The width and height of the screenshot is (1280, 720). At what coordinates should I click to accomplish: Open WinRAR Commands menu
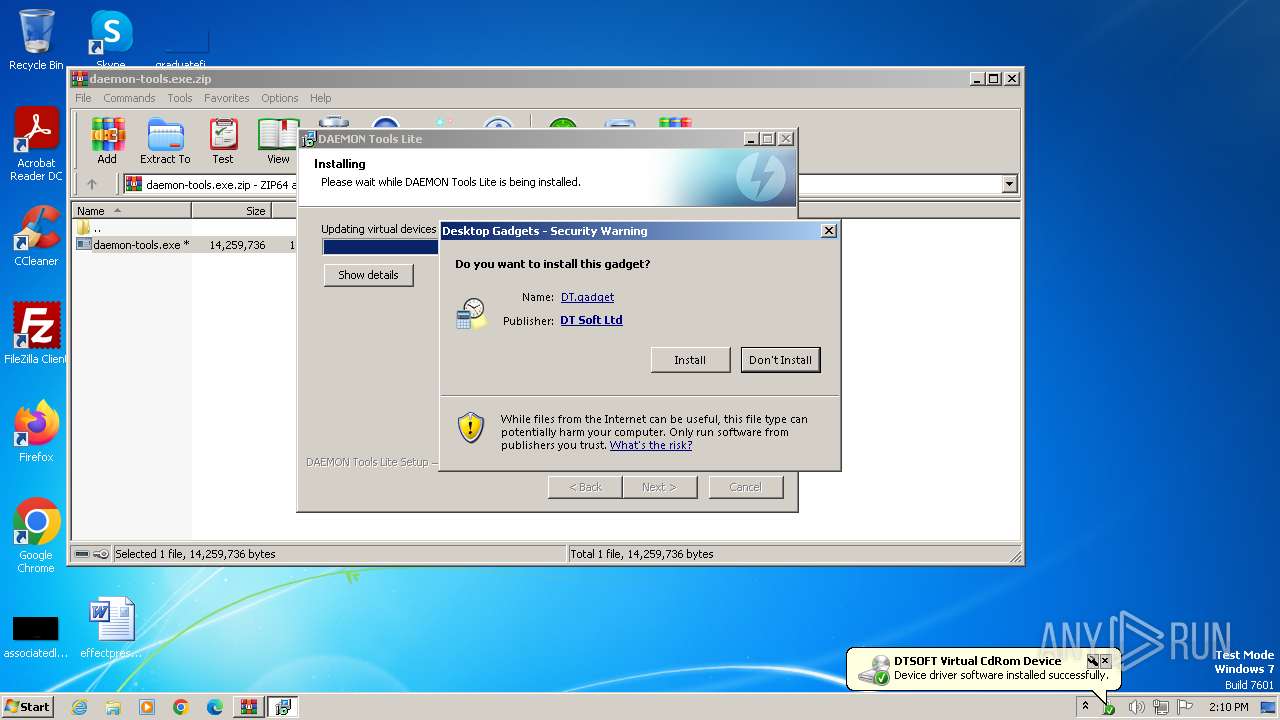click(x=129, y=98)
